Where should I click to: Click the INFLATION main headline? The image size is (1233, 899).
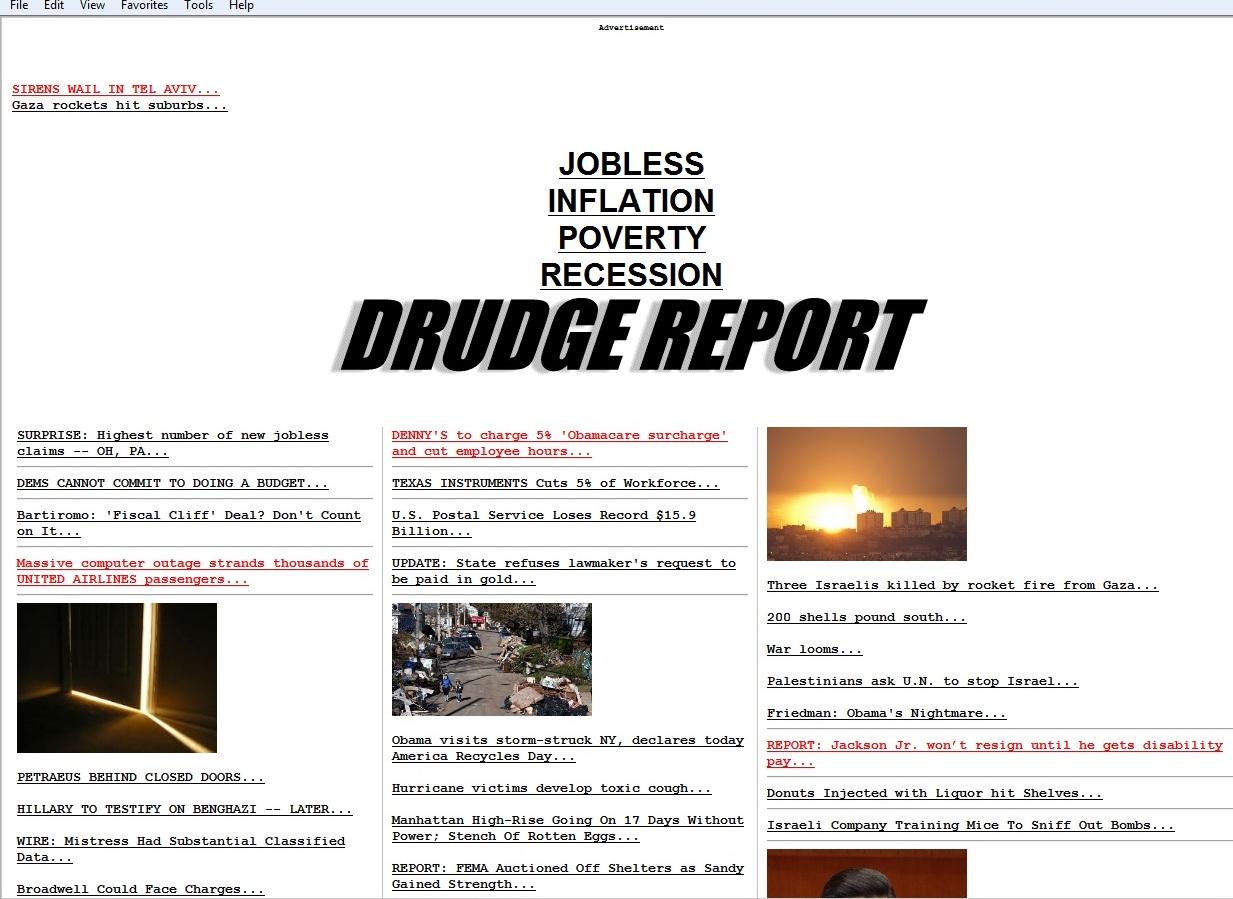631,201
